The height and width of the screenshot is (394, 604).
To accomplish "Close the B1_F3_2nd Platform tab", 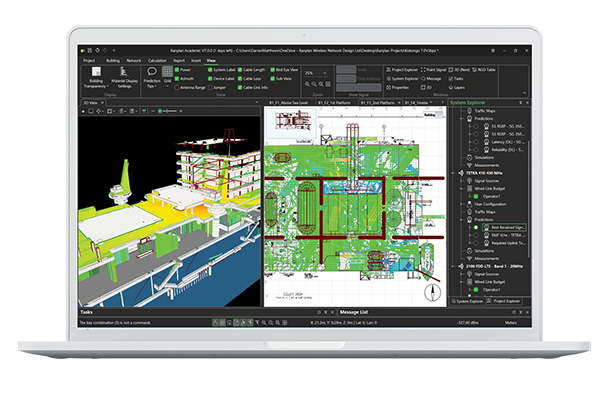I will pos(399,103).
